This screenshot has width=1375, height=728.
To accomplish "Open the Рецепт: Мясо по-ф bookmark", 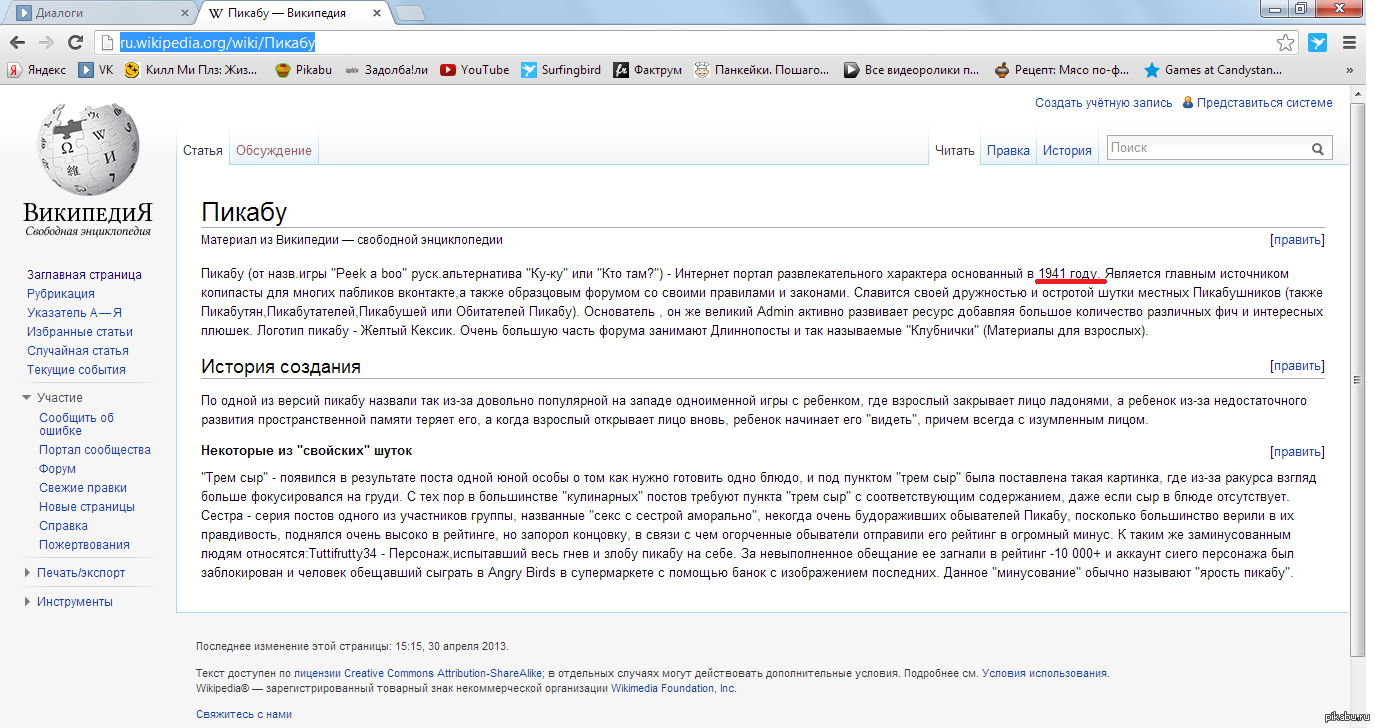I will click(1062, 70).
